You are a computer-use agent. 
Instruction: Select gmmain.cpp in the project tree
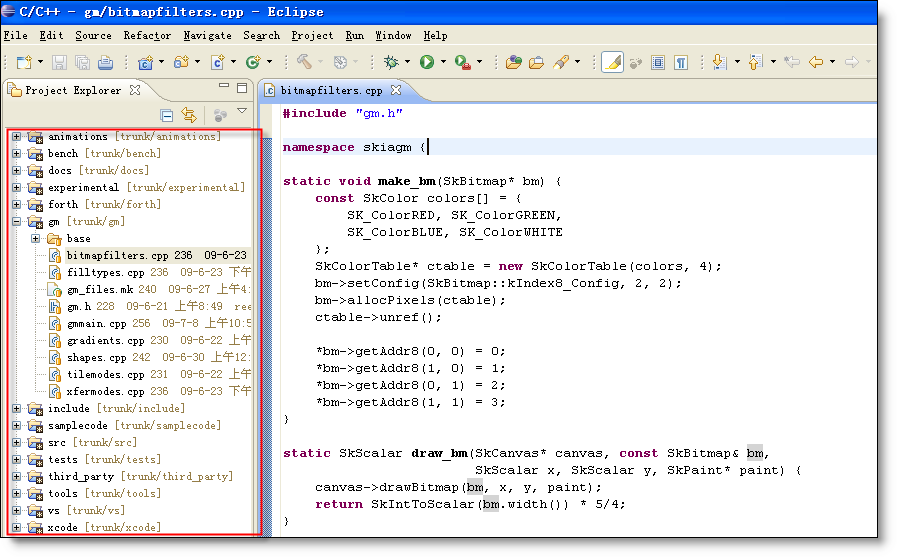pyautogui.click(x=96, y=323)
